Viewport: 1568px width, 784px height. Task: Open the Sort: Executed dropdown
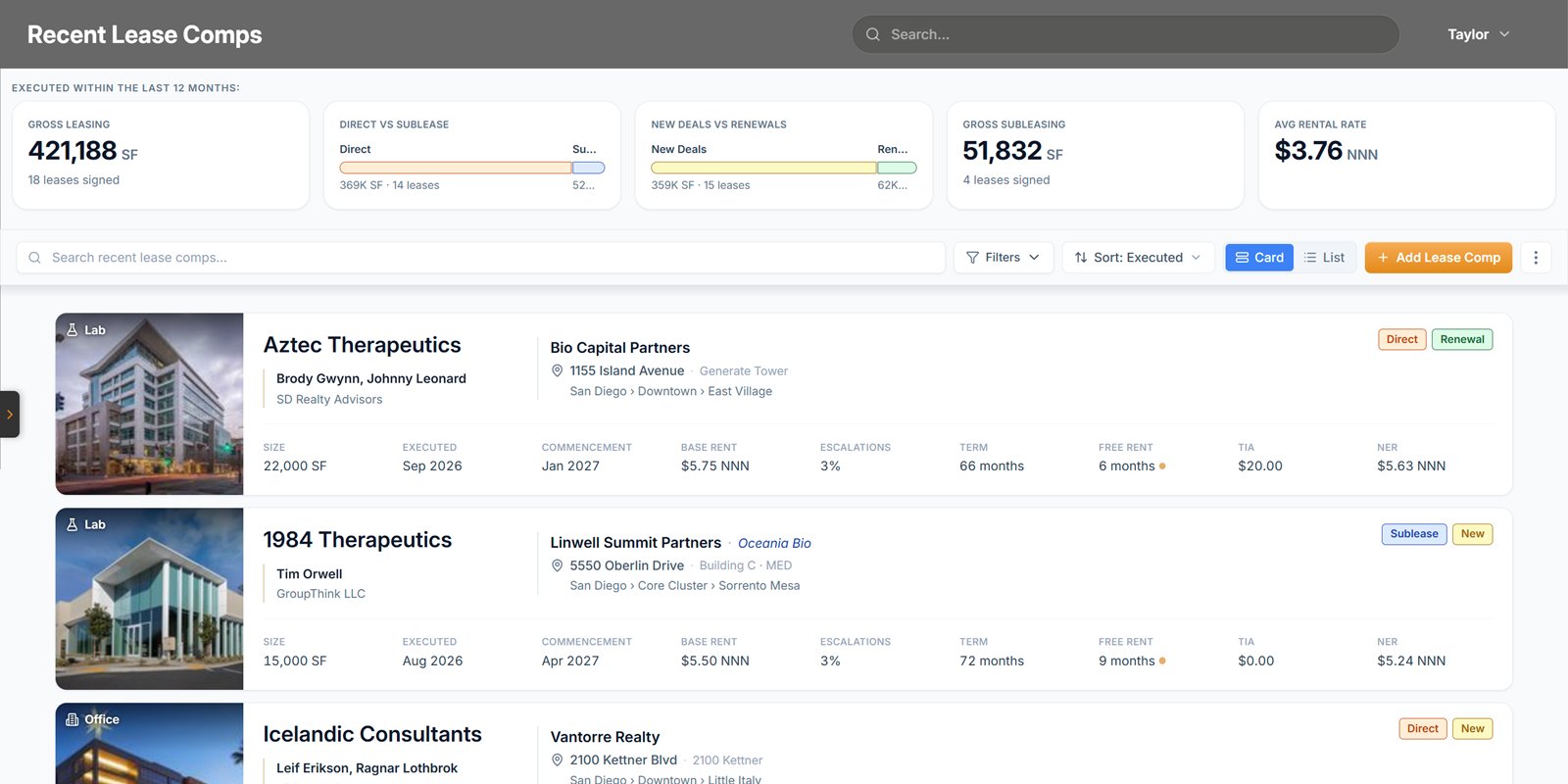[x=1139, y=258]
